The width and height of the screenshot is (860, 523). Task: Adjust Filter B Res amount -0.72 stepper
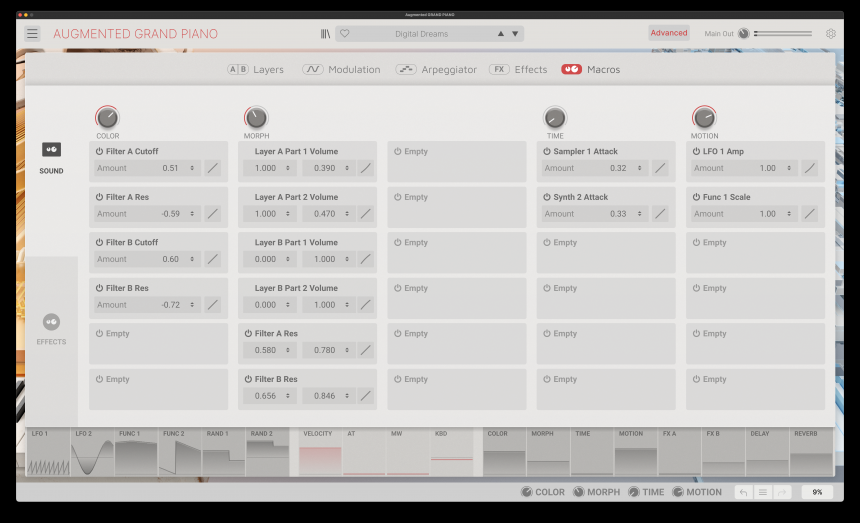tap(192, 305)
